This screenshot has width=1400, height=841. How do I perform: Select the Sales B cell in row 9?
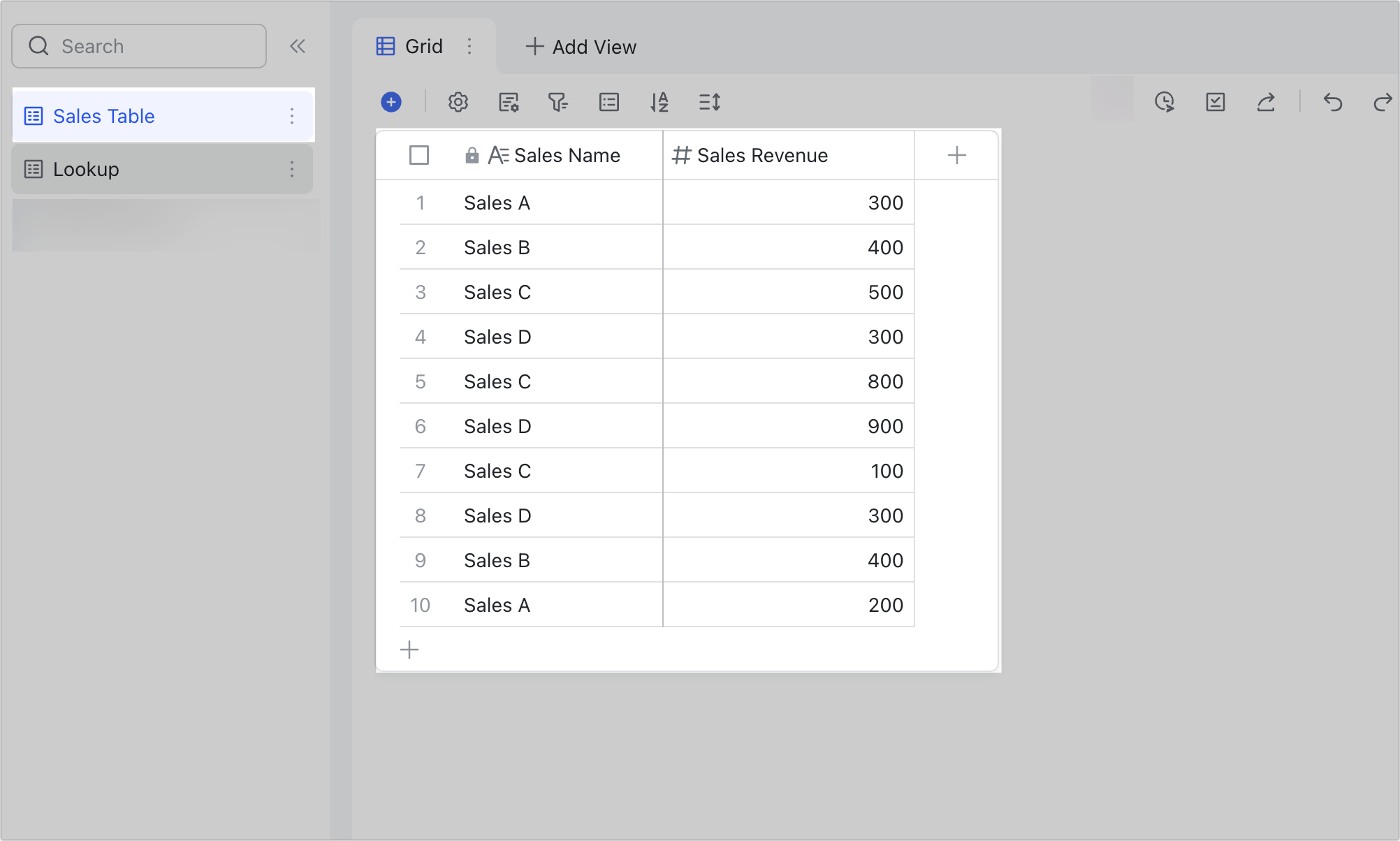(557, 560)
